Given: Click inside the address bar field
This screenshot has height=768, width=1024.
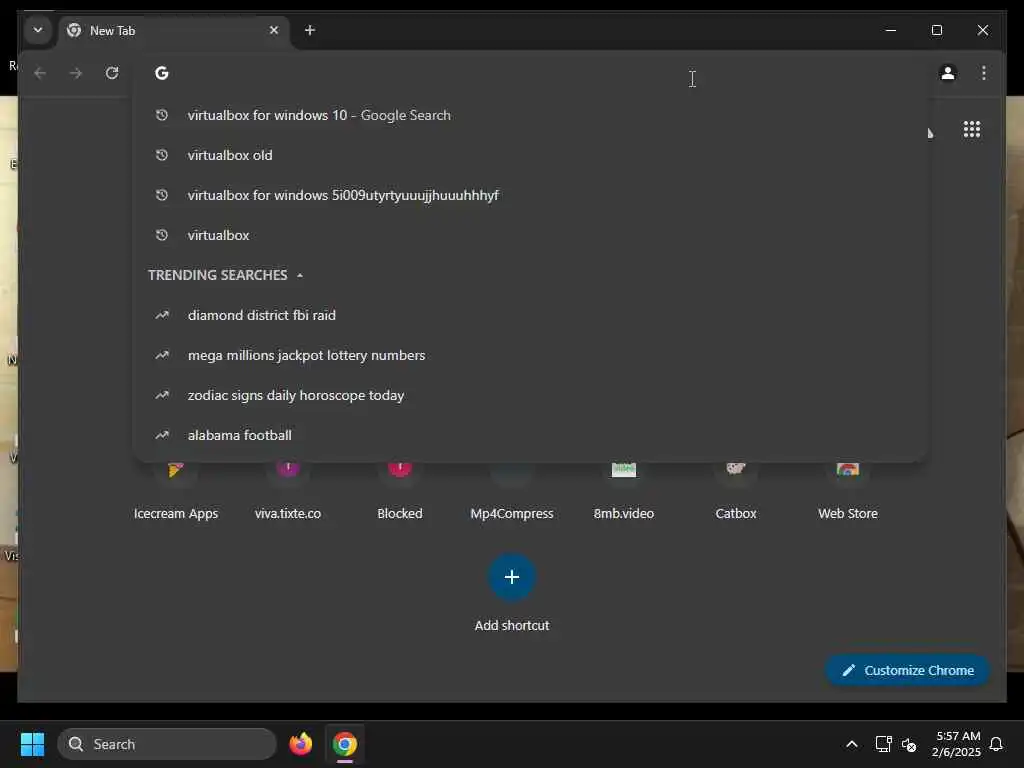Looking at the screenshot, I should [x=529, y=73].
